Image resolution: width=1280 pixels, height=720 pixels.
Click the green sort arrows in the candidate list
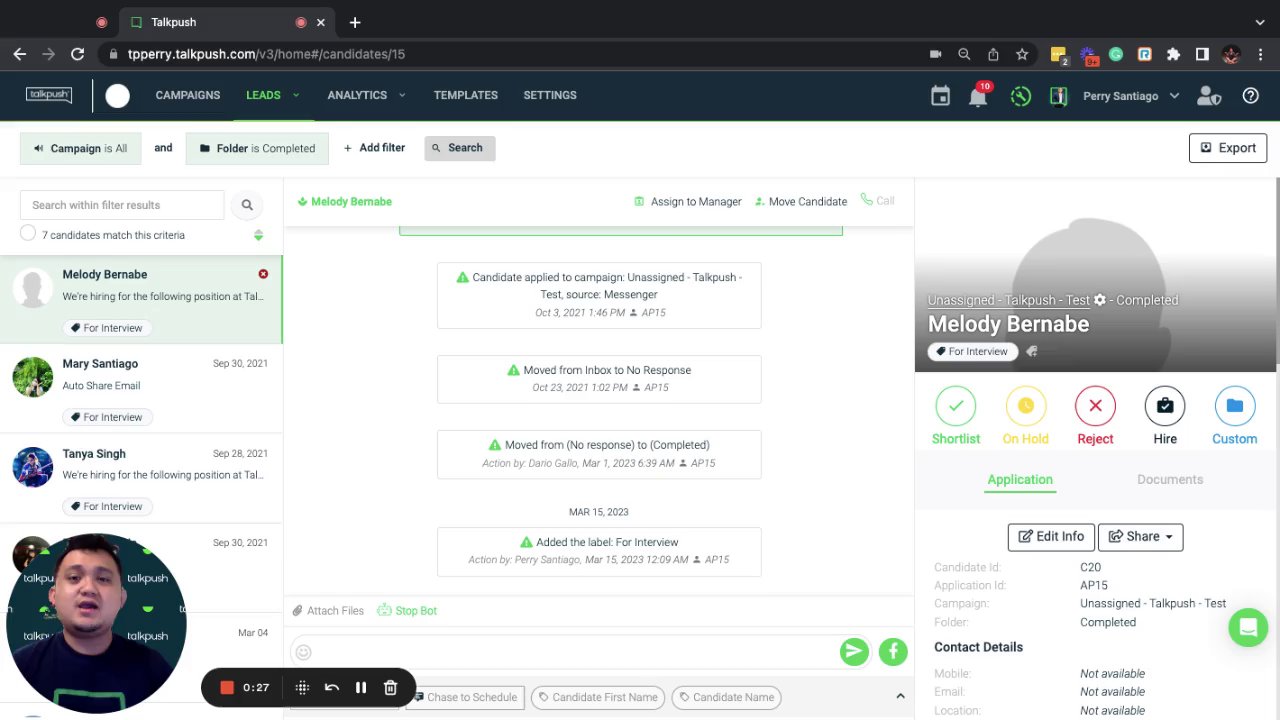[x=258, y=235]
